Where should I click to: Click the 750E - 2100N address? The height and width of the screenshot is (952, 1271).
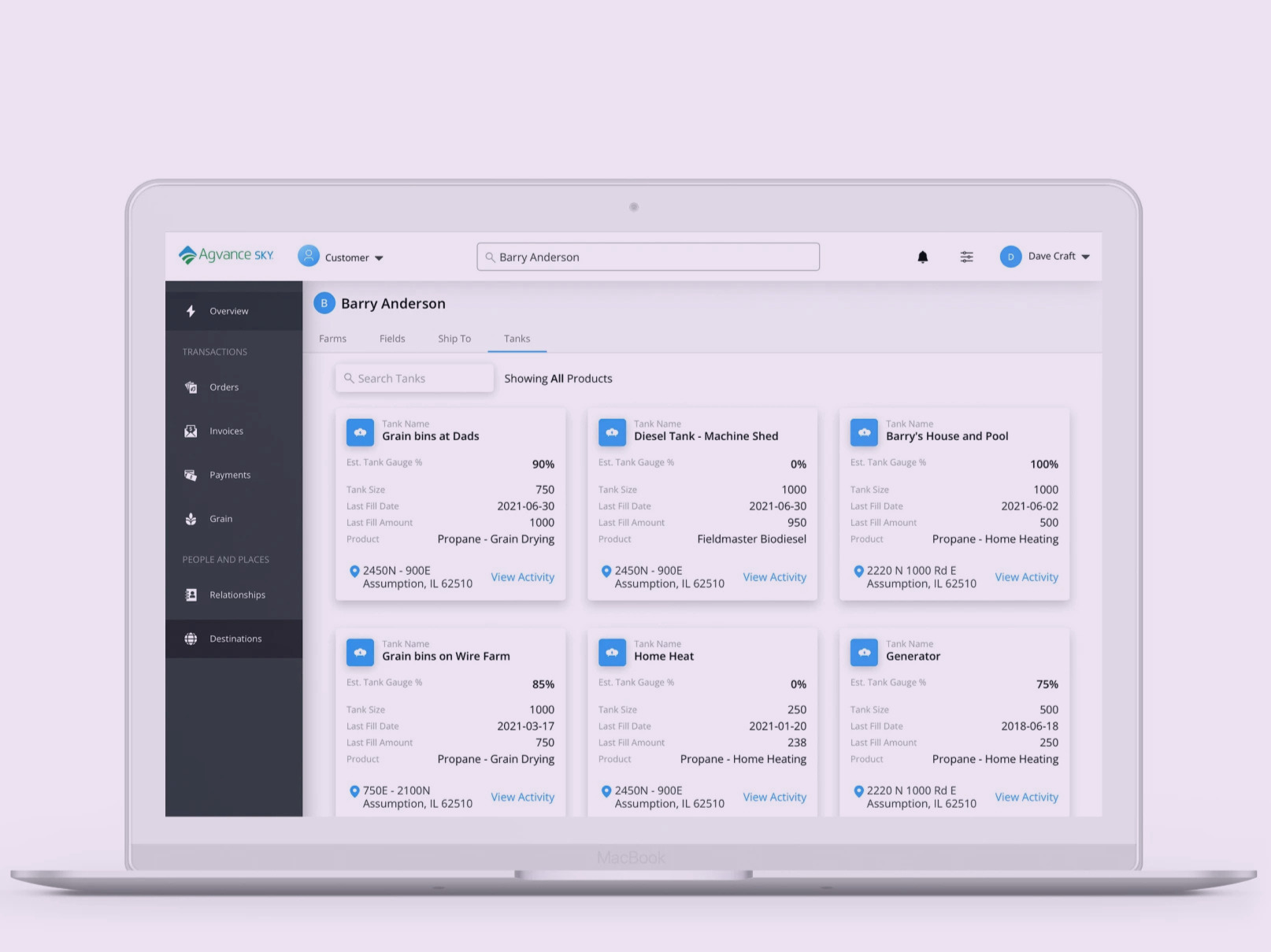[397, 791]
